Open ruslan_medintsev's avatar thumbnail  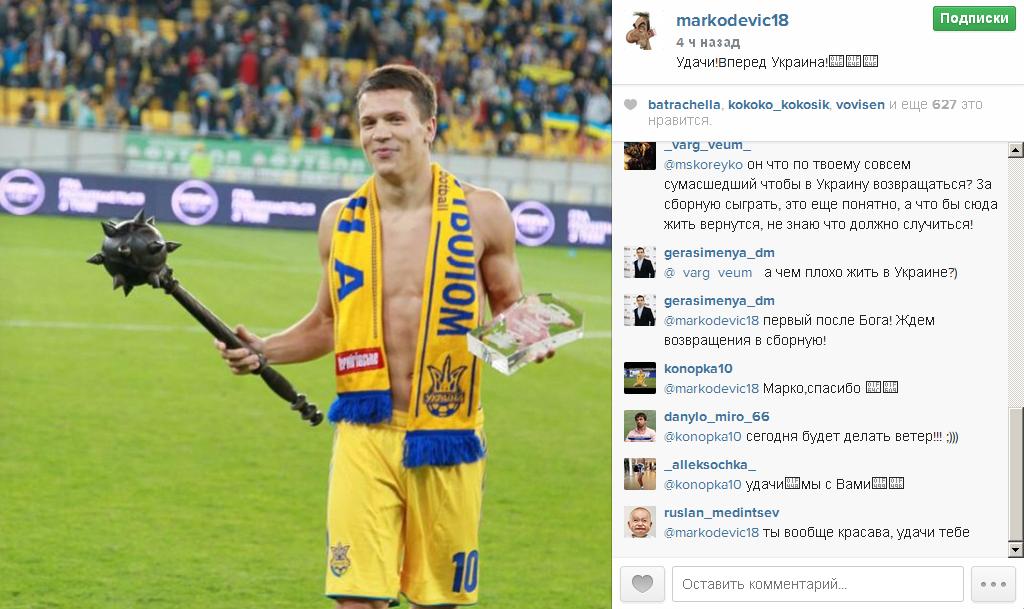[x=640, y=522]
